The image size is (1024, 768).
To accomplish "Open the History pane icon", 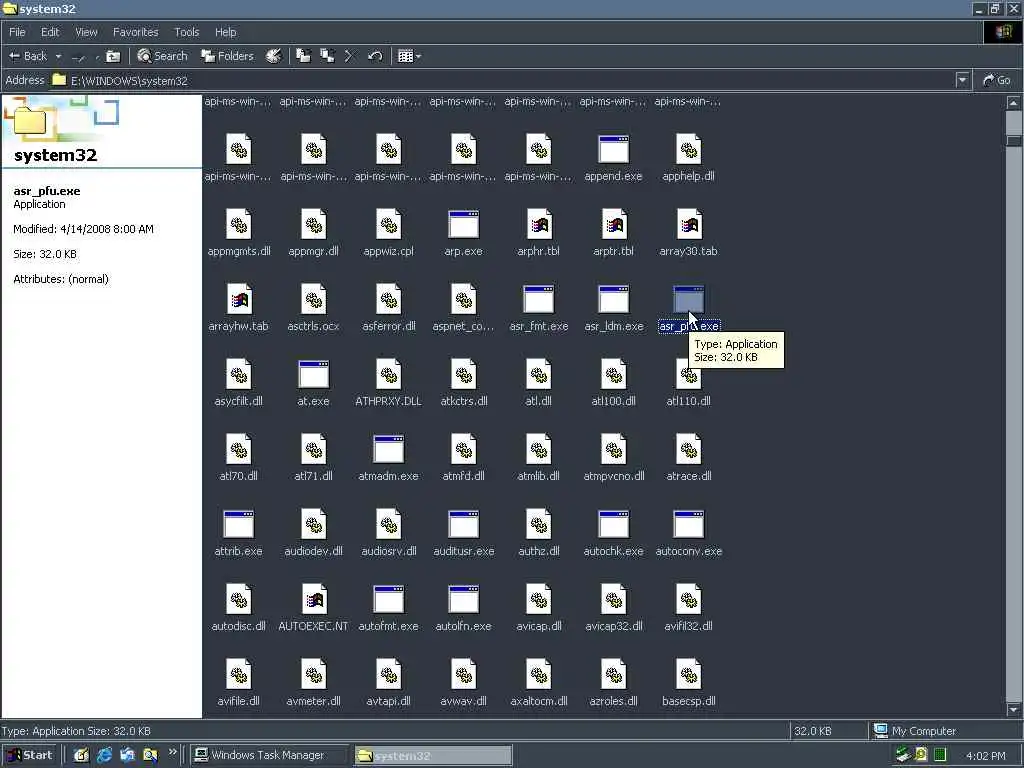I will point(274,56).
